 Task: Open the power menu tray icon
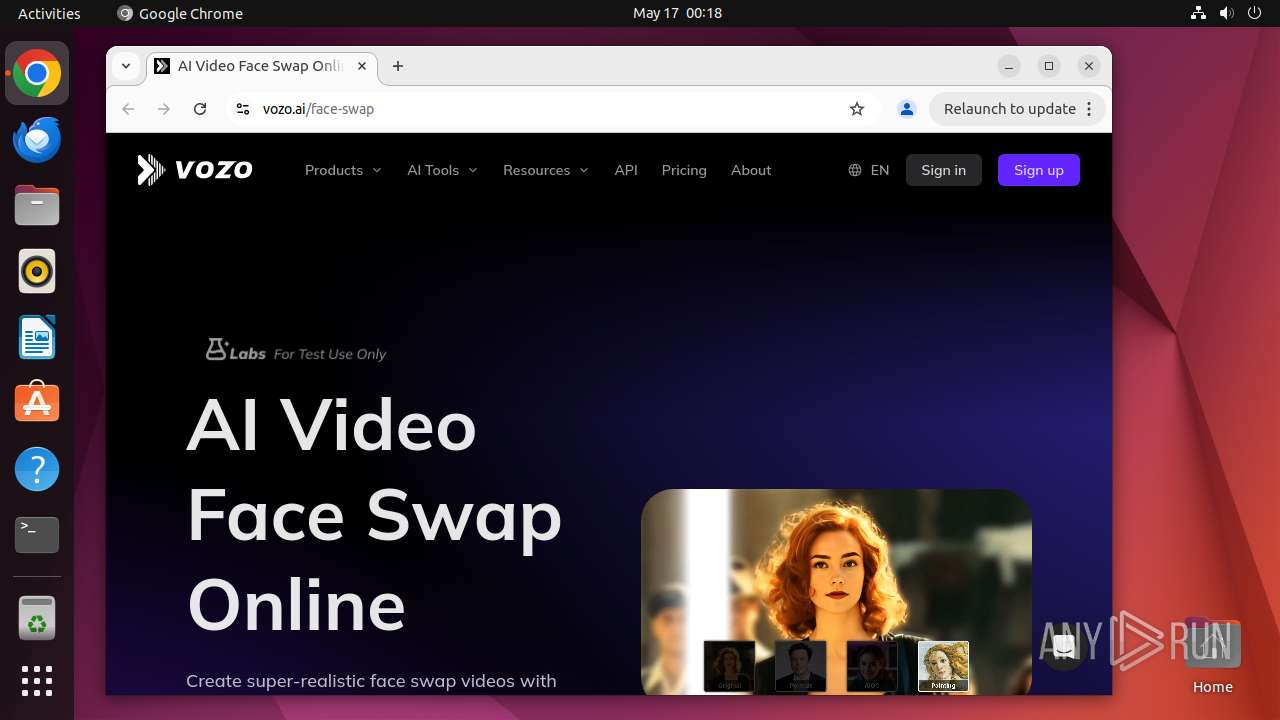1254,13
